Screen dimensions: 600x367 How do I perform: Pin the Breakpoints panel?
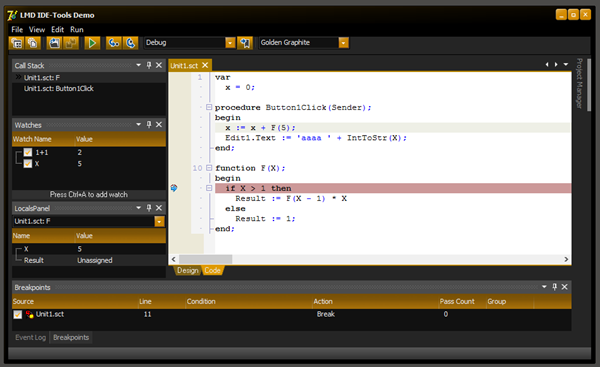pyautogui.click(x=555, y=287)
